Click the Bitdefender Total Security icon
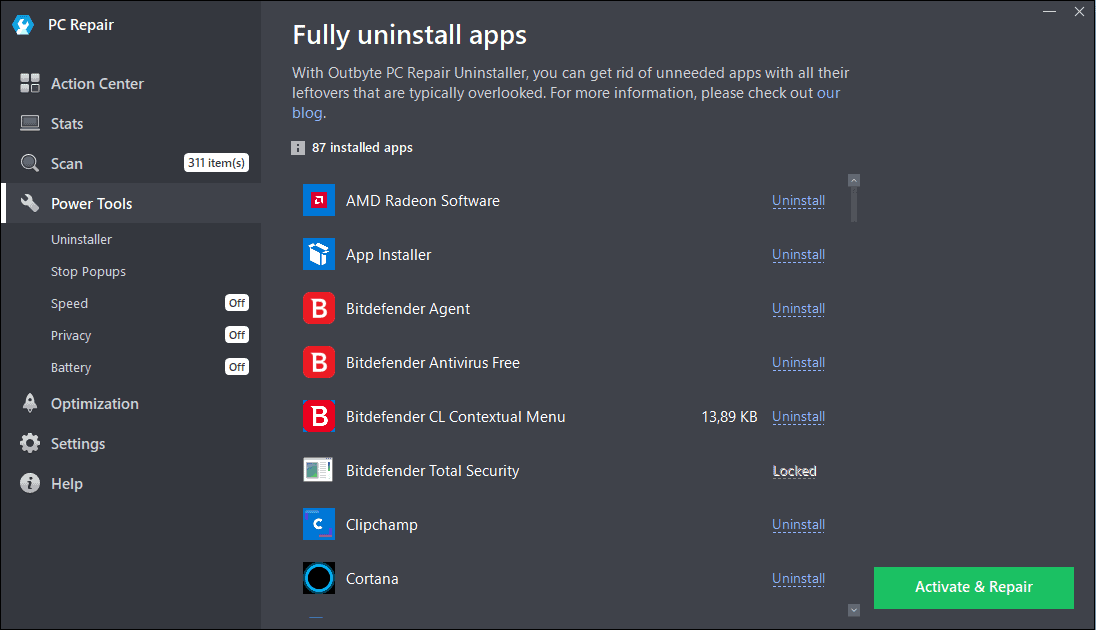The image size is (1096, 630). tap(319, 470)
